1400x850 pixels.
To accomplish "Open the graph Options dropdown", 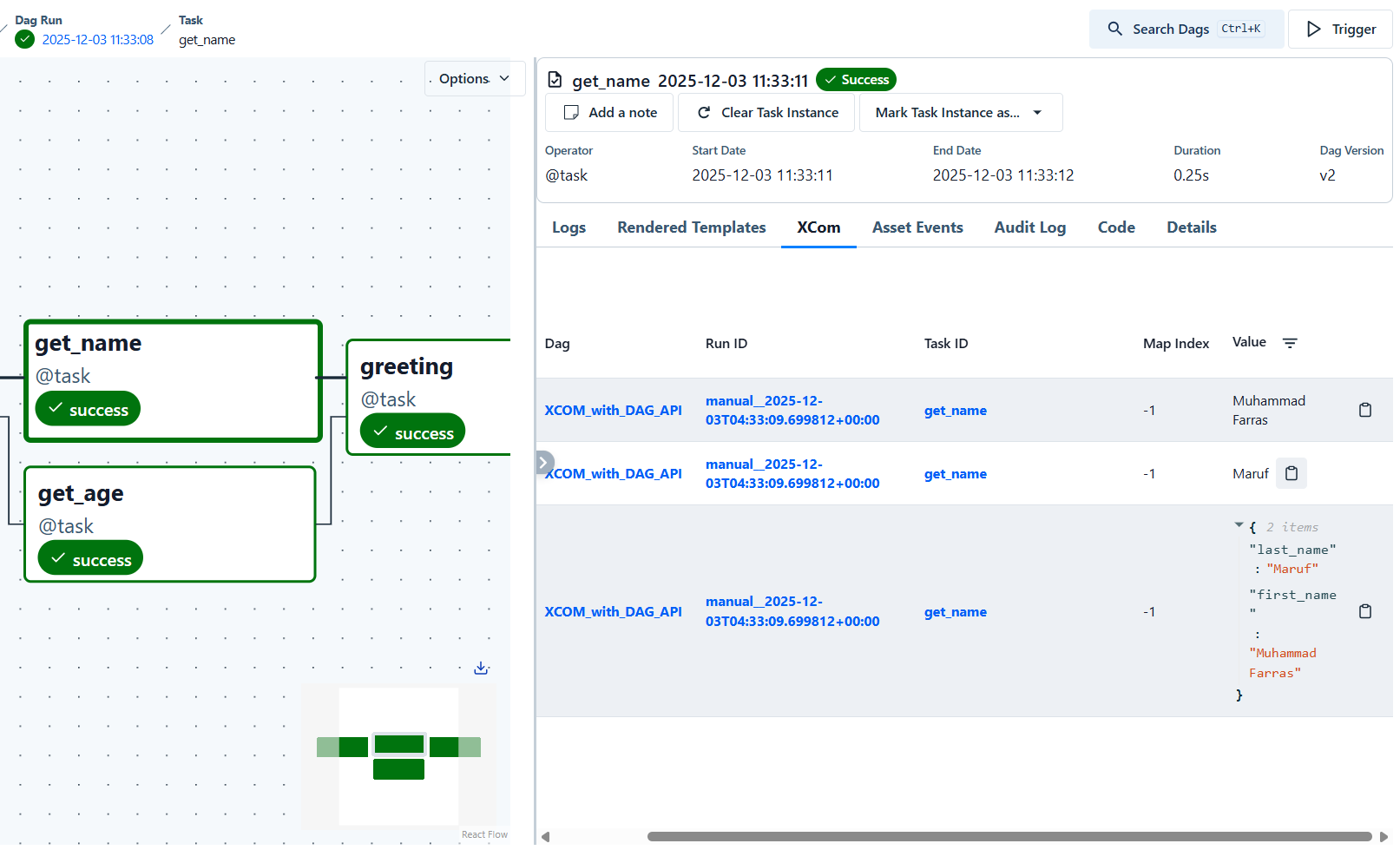I will click(x=474, y=78).
